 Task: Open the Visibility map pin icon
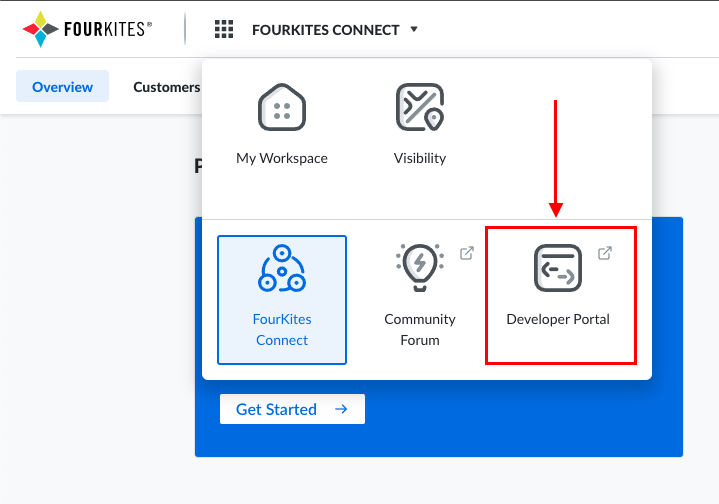420,107
